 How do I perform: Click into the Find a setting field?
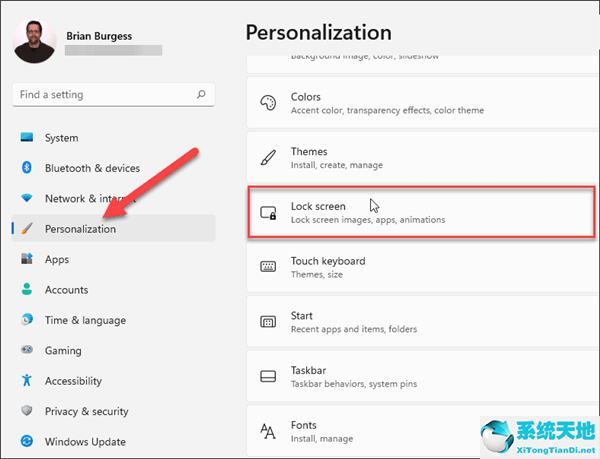tap(100, 95)
